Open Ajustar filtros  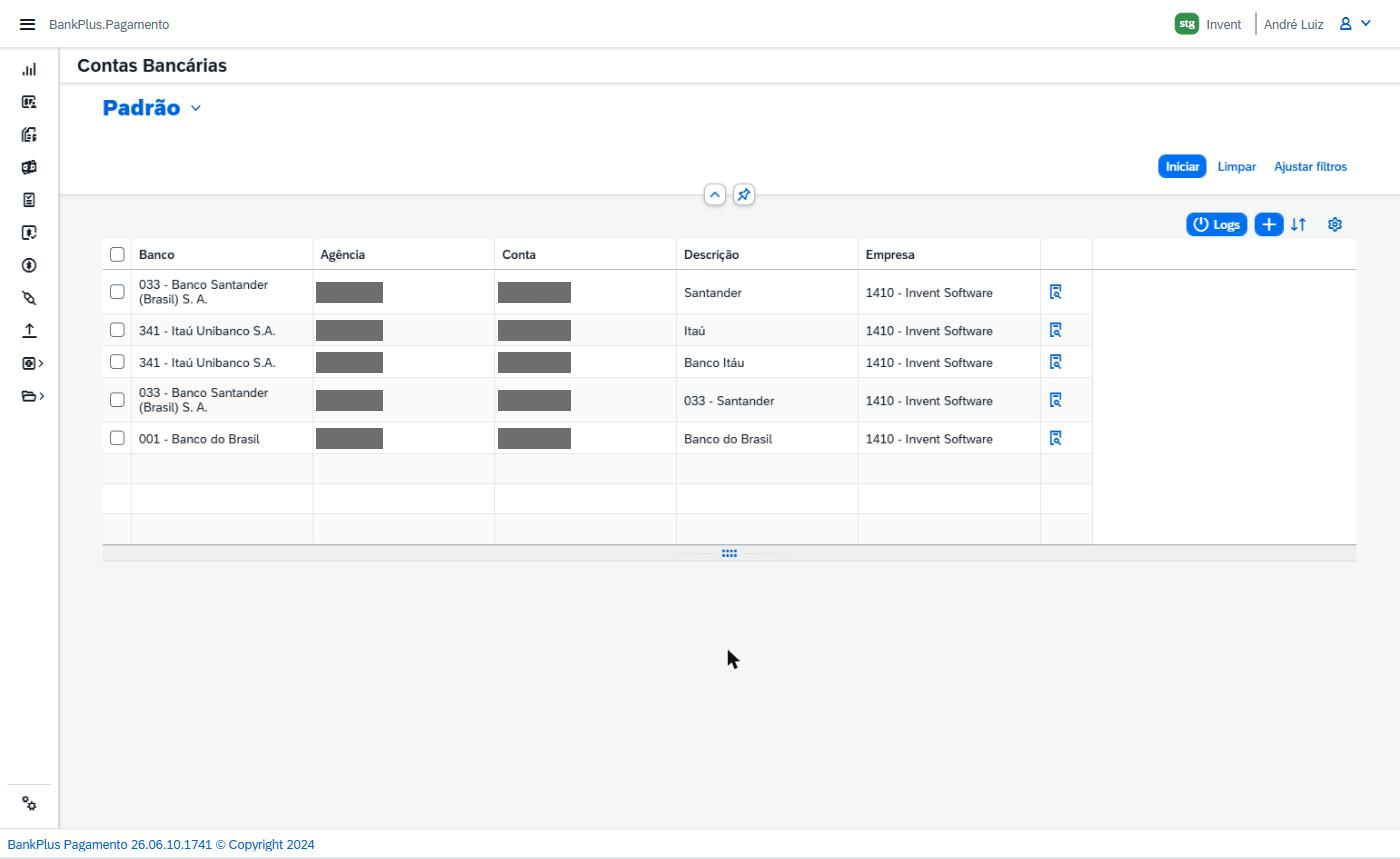point(1310,167)
